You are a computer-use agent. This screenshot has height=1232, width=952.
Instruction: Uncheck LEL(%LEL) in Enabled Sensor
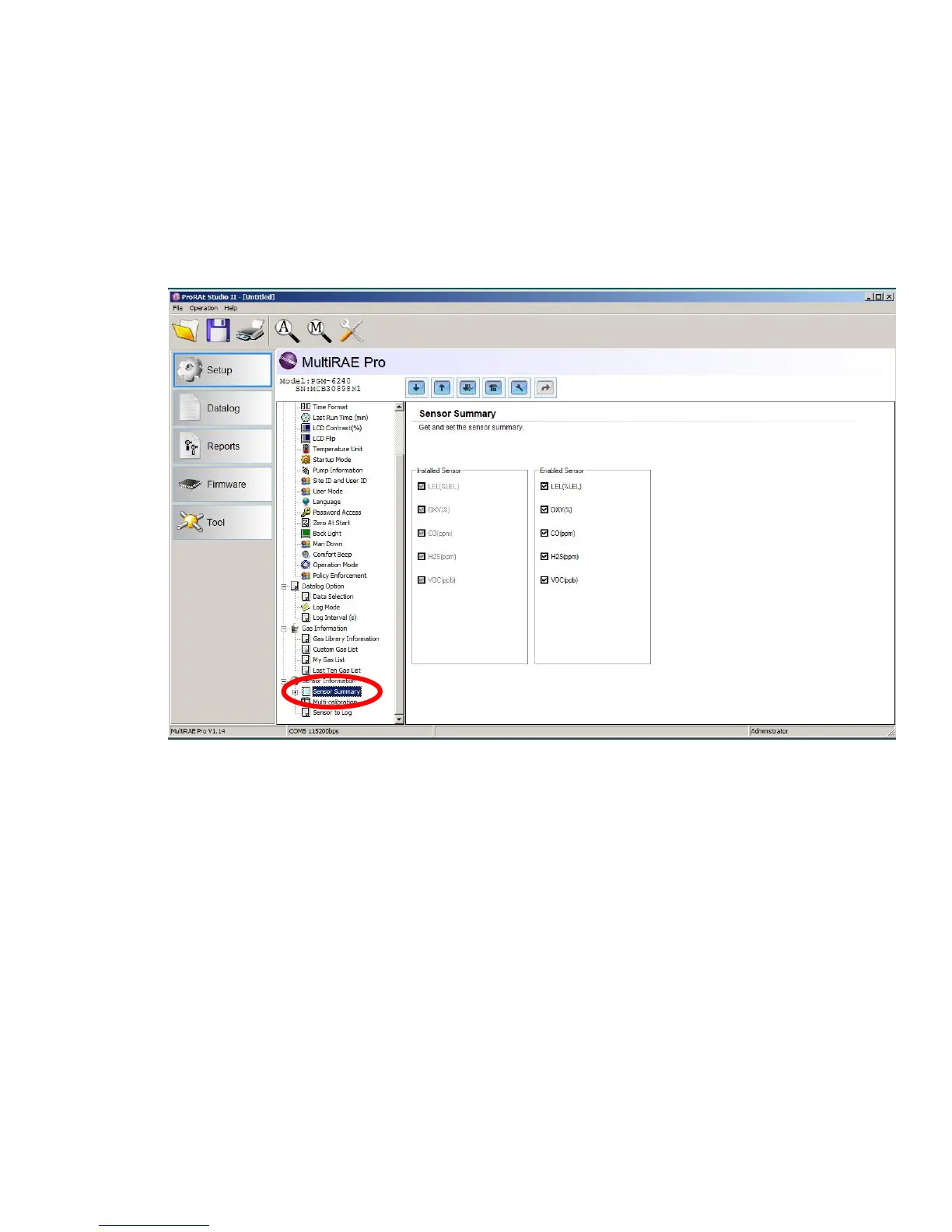[x=544, y=486]
